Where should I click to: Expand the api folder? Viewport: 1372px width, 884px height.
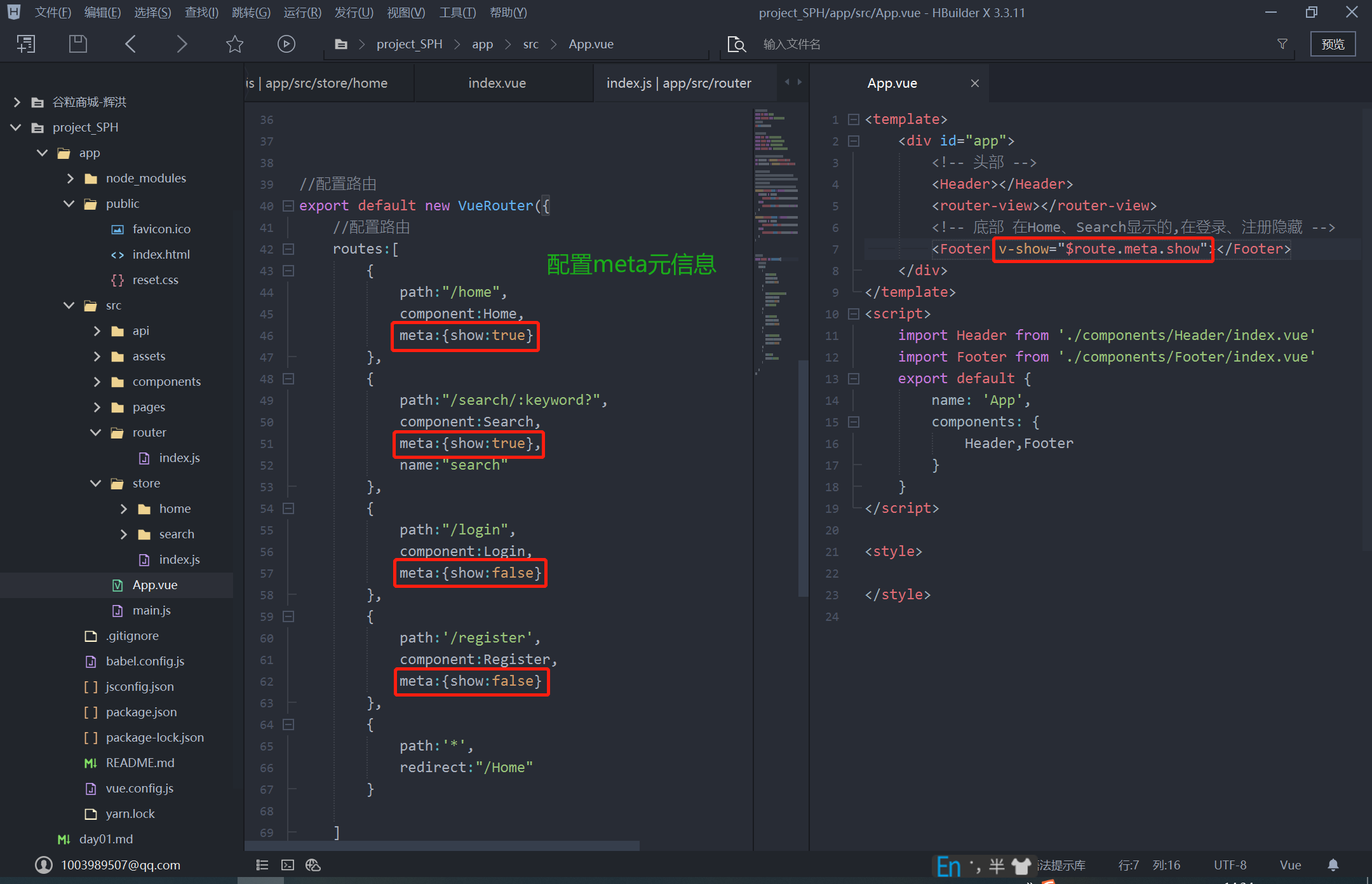coord(97,330)
